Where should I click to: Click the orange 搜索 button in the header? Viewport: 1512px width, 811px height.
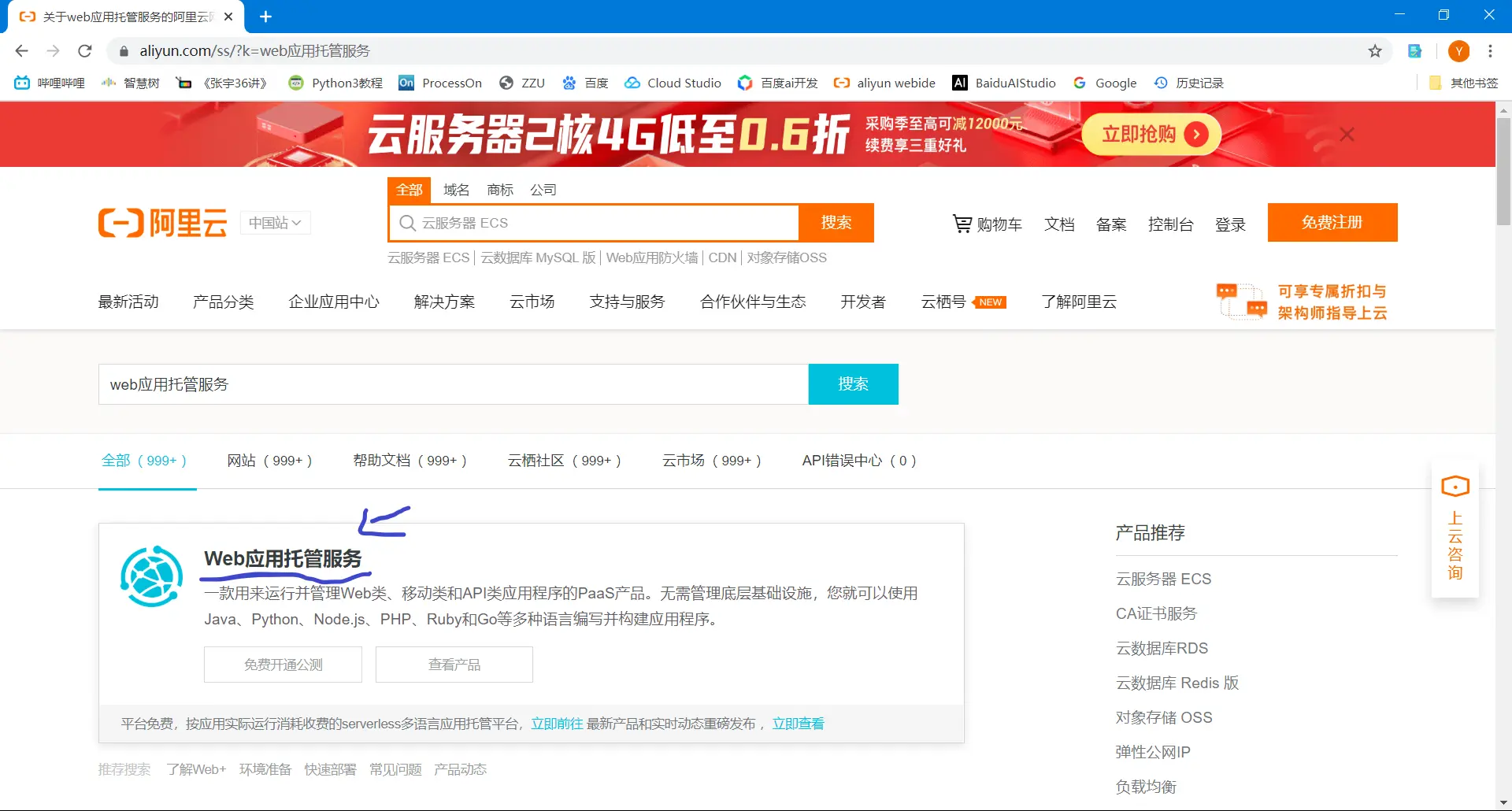click(x=836, y=223)
